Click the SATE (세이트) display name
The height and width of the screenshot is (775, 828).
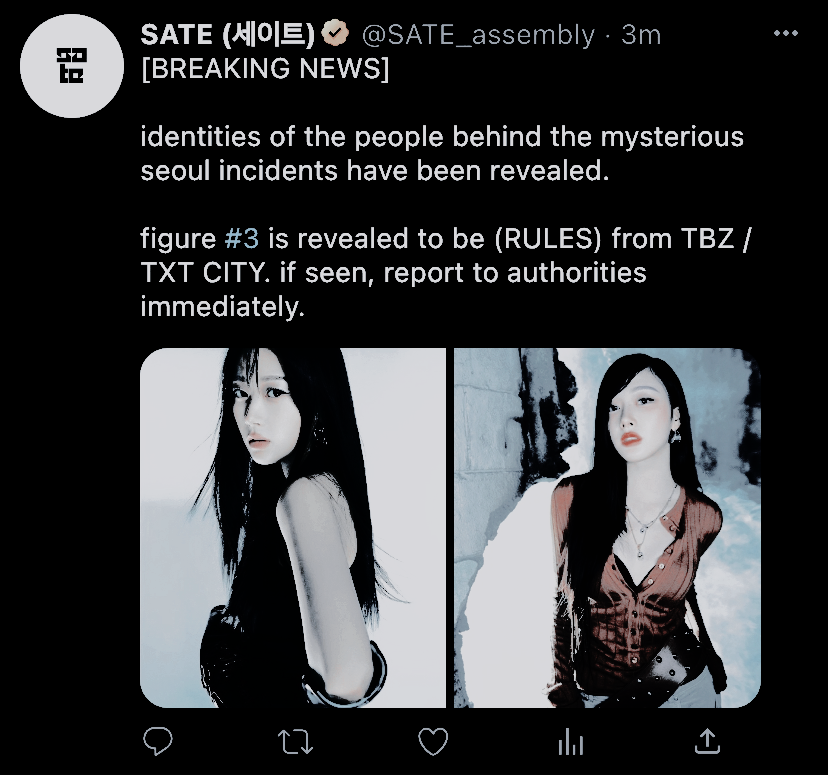pyautogui.click(x=228, y=35)
